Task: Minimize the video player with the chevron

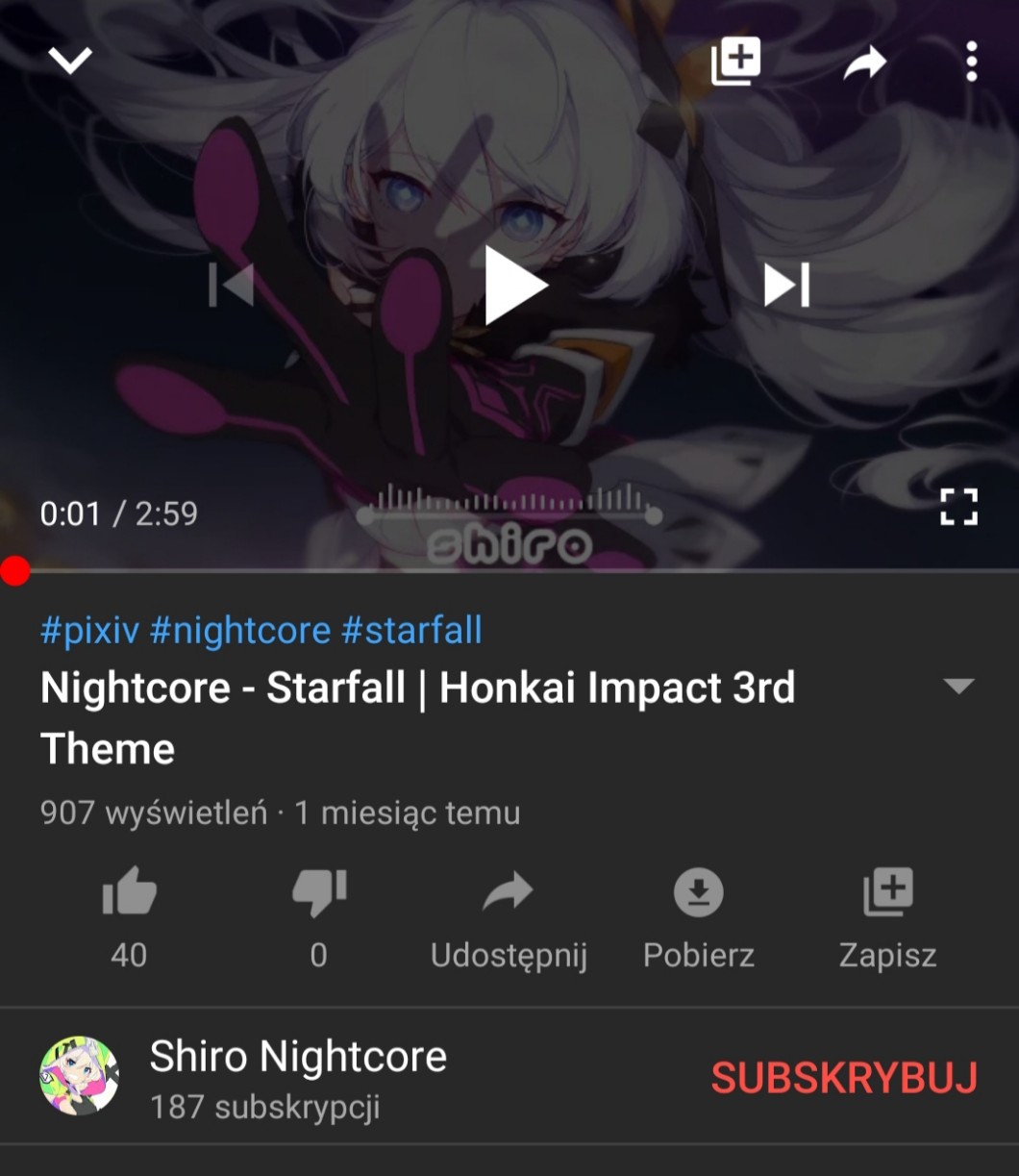Action: click(70, 62)
